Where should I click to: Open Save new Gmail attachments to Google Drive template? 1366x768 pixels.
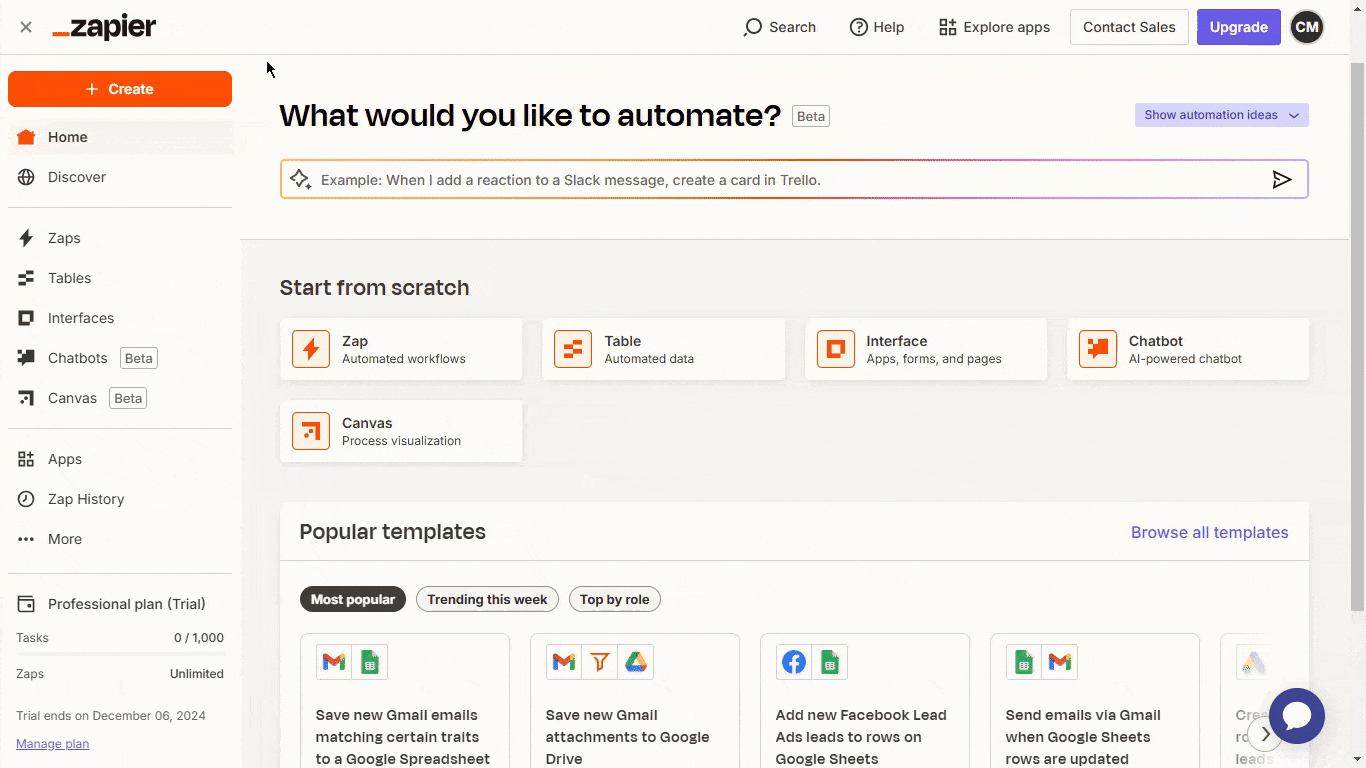point(635,700)
